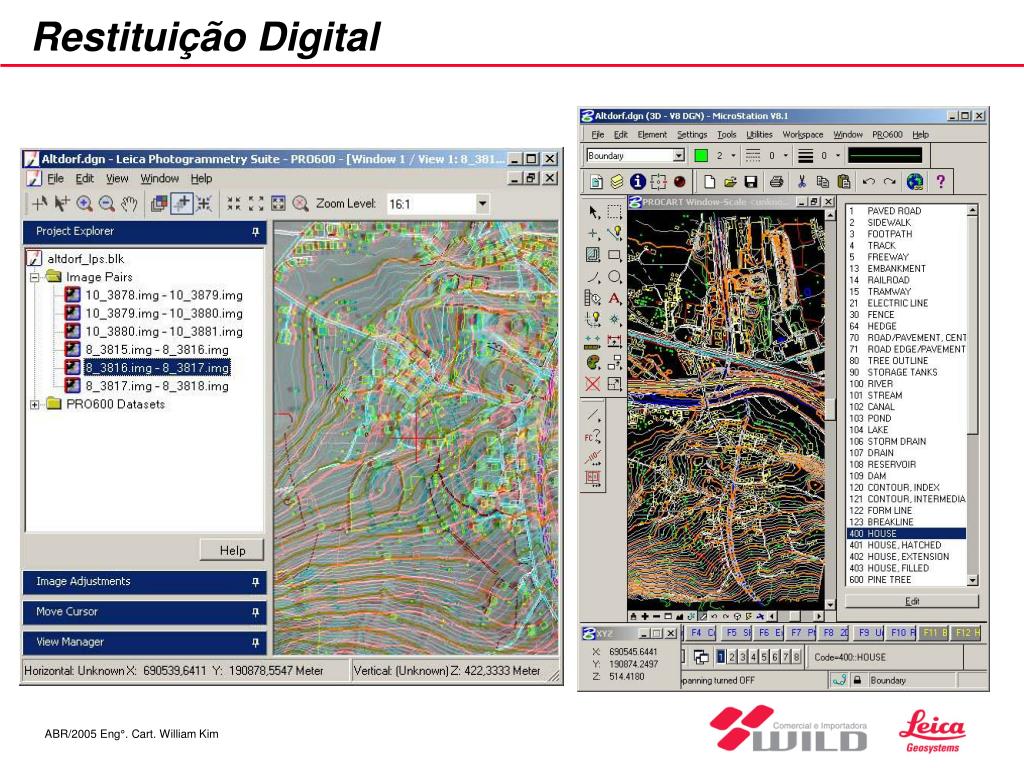Screen dimensions: 1024x768
Task: Click the globe icon in MicroStation toolbar
Action: [x=915, y=182]
